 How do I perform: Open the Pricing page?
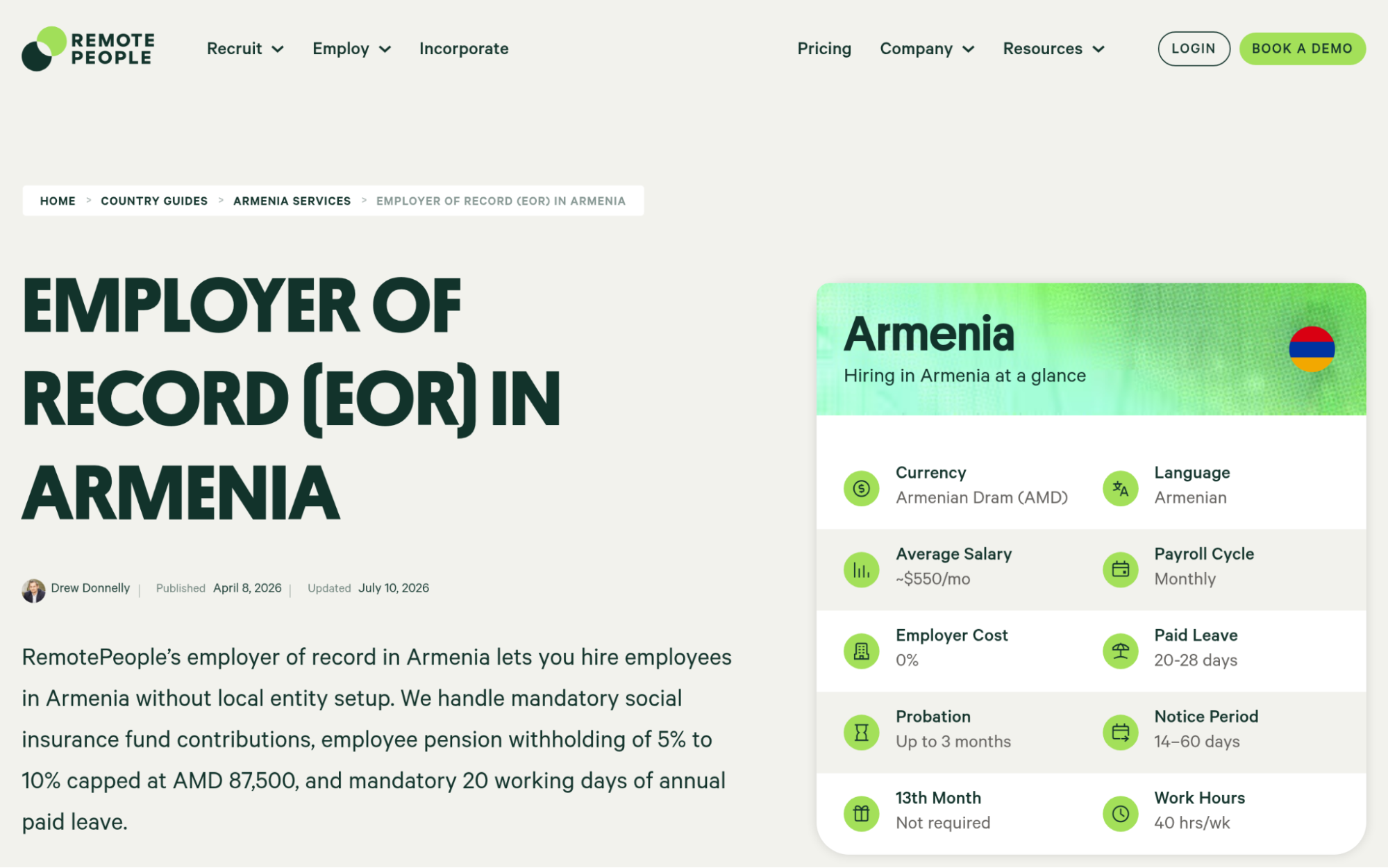pos(824,49)
